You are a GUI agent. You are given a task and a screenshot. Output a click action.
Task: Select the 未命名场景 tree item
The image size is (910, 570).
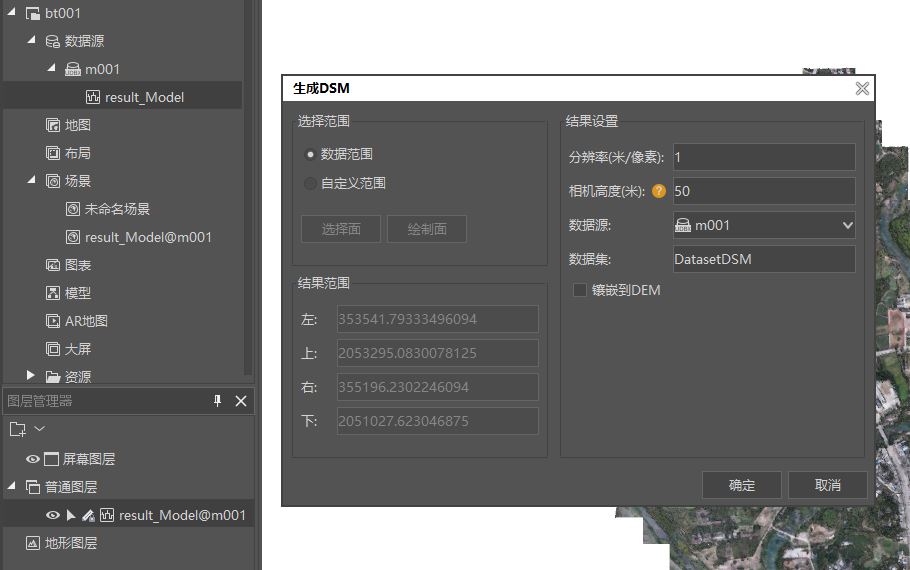click(117, 209)
